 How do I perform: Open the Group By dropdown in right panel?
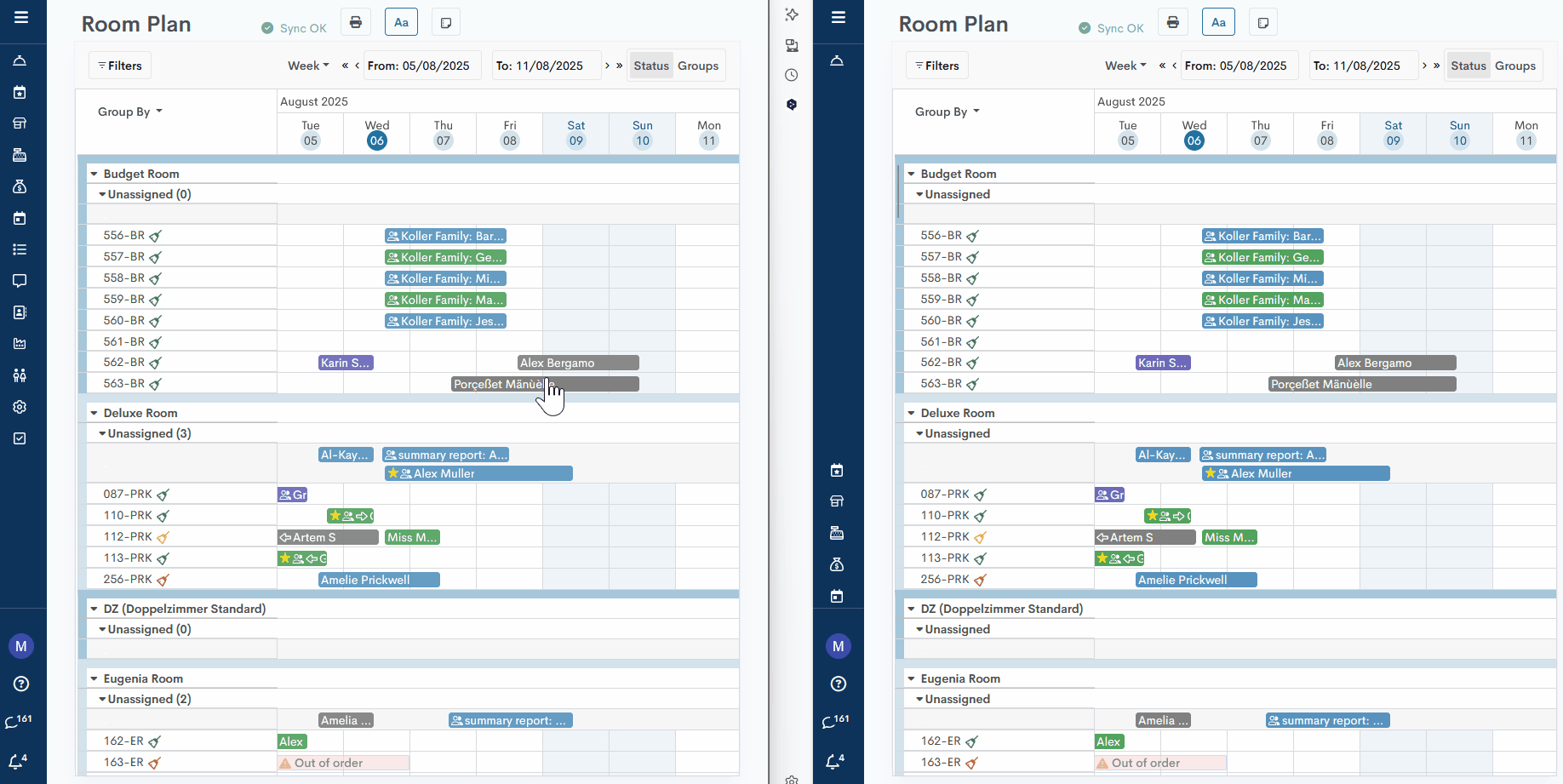click(x=947, y=112)
